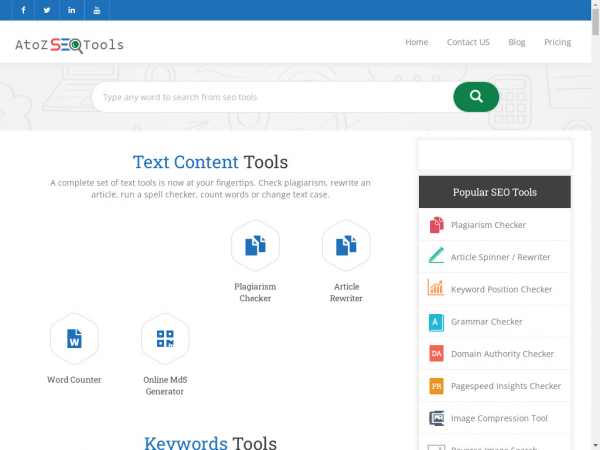
Task: Click the Article Rewriter label under hexagon
Action: (x=346, y=292)
